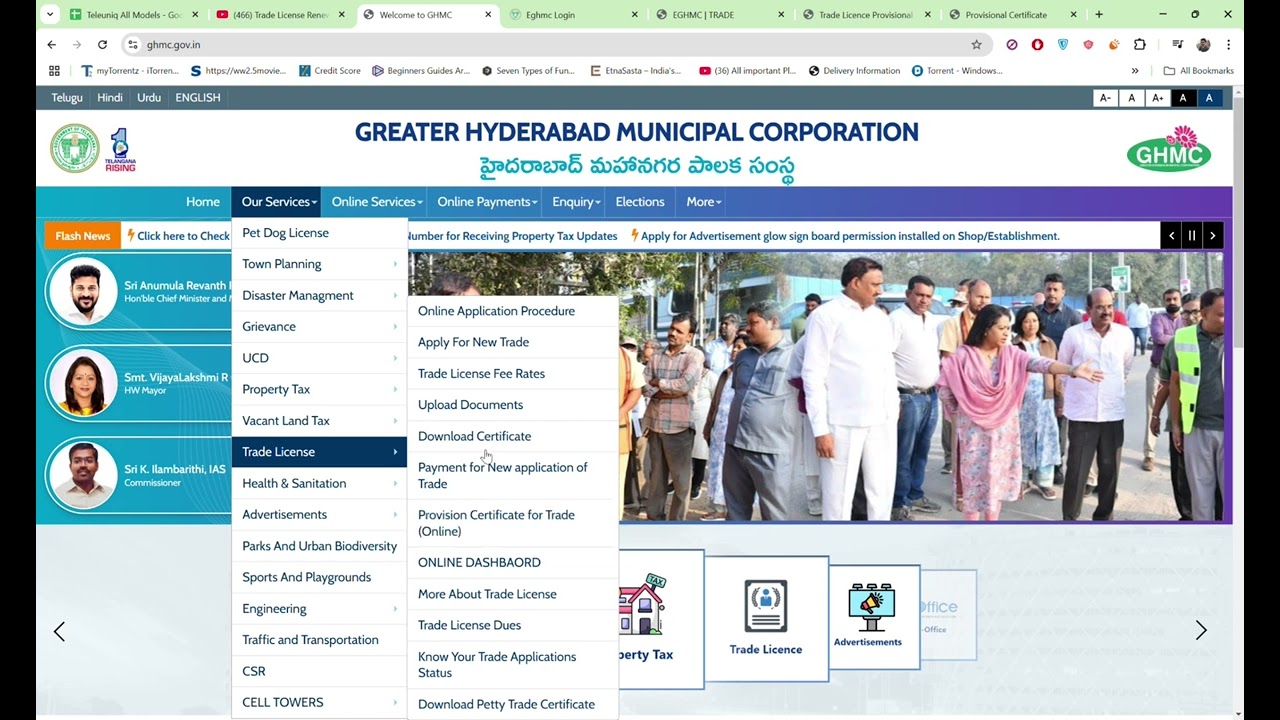Check Trade License Dues
This screenshot has height=720, width=1280.
(x=513, y=625)
